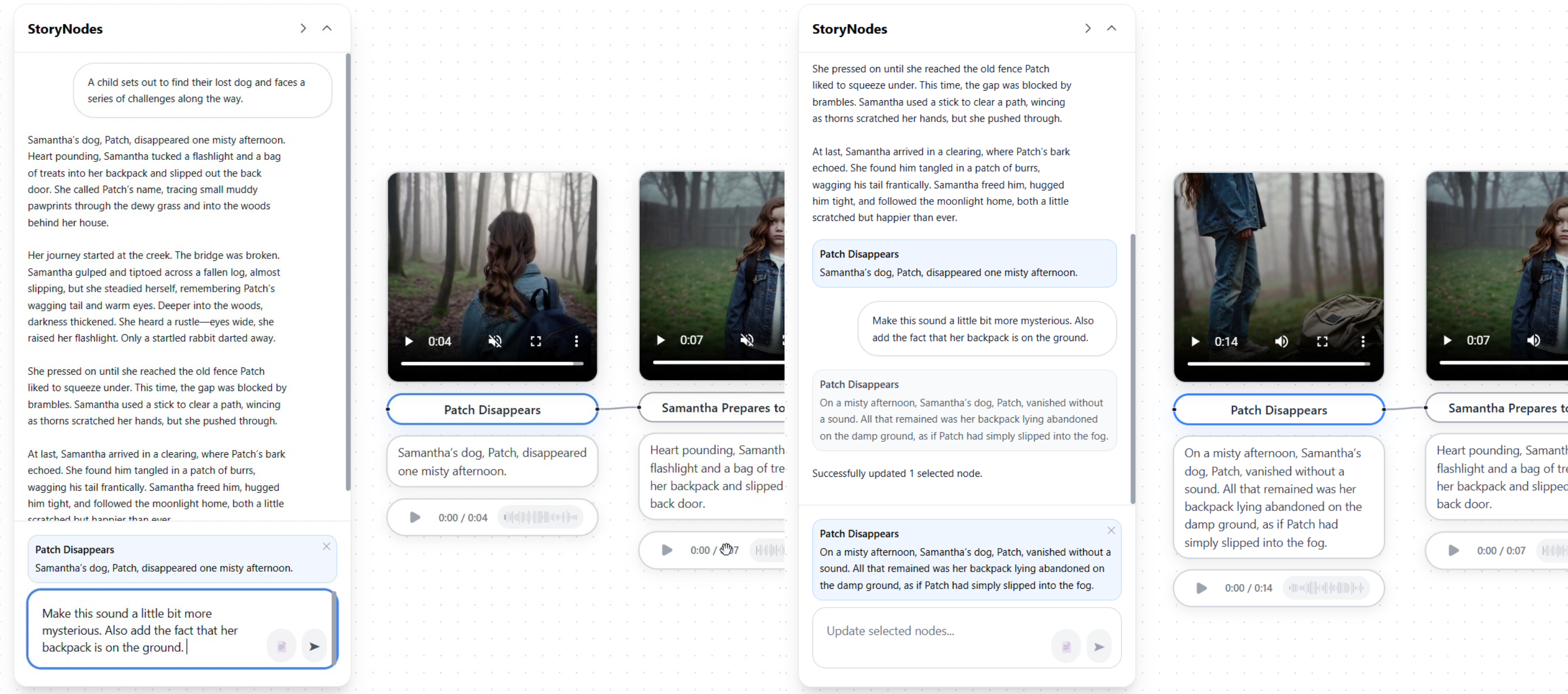Click right chevron in left StoryNodes header

[303, 28]
